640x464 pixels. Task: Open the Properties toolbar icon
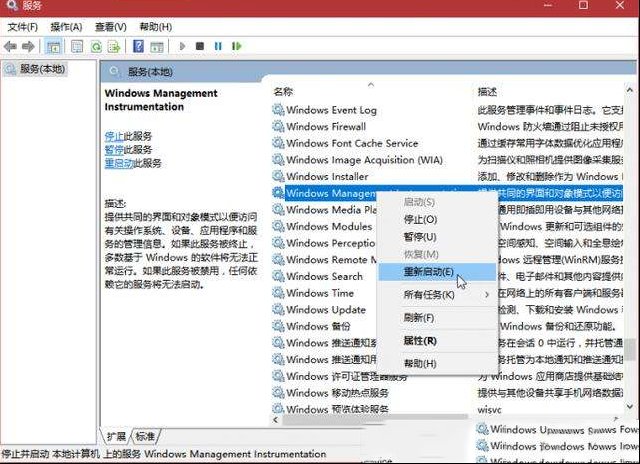click(77, 47)
